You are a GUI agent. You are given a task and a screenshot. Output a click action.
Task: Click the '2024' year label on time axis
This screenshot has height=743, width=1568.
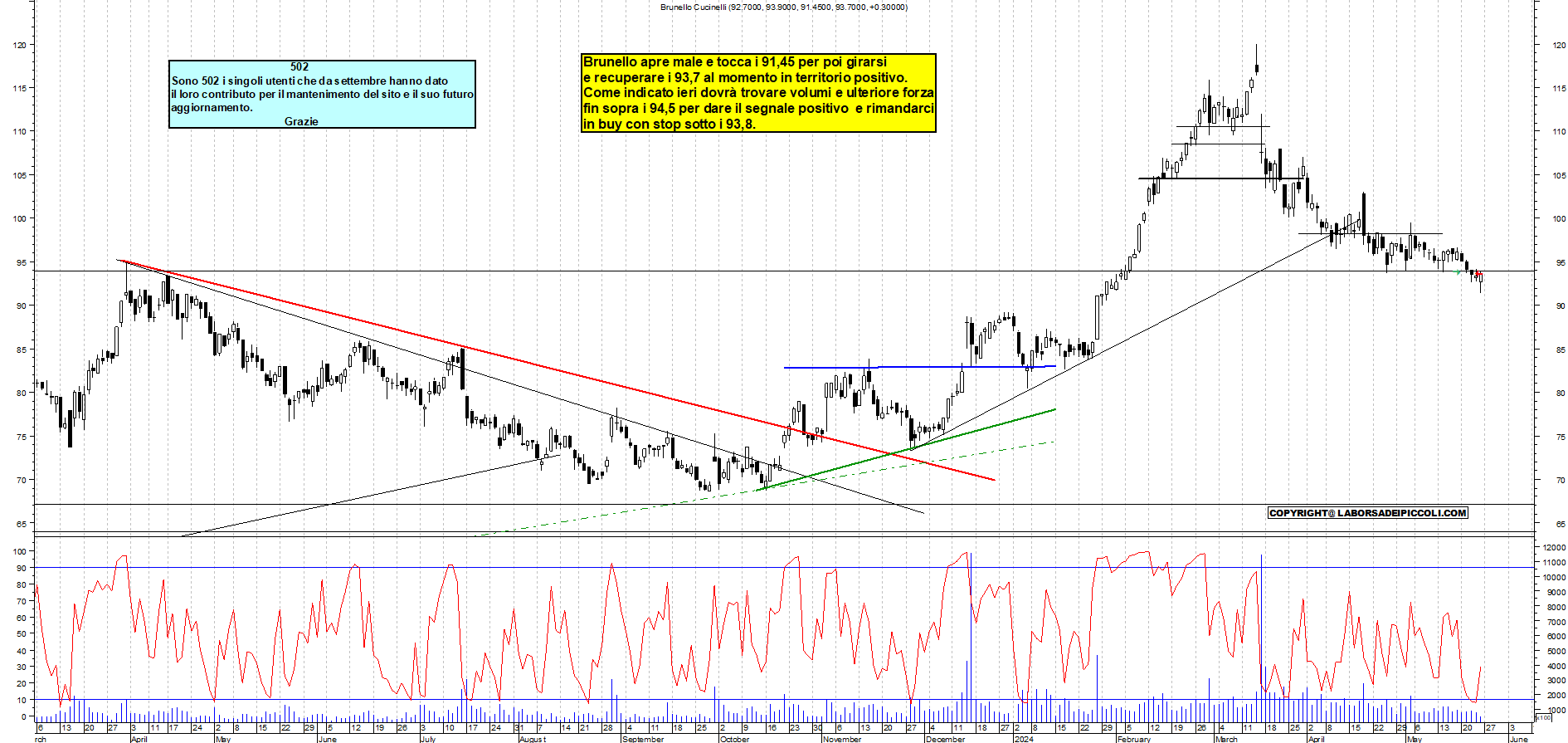[x=1024, y=739]
